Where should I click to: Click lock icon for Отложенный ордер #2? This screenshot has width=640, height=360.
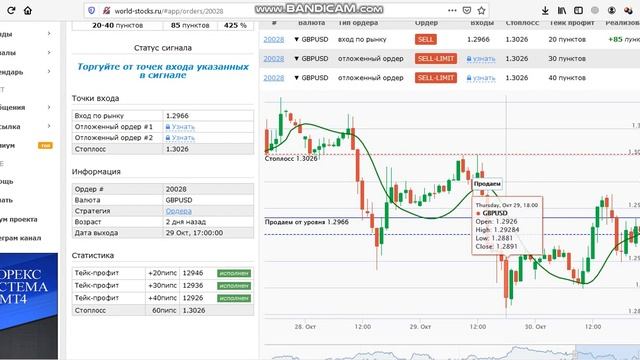(x=168, y=138)
